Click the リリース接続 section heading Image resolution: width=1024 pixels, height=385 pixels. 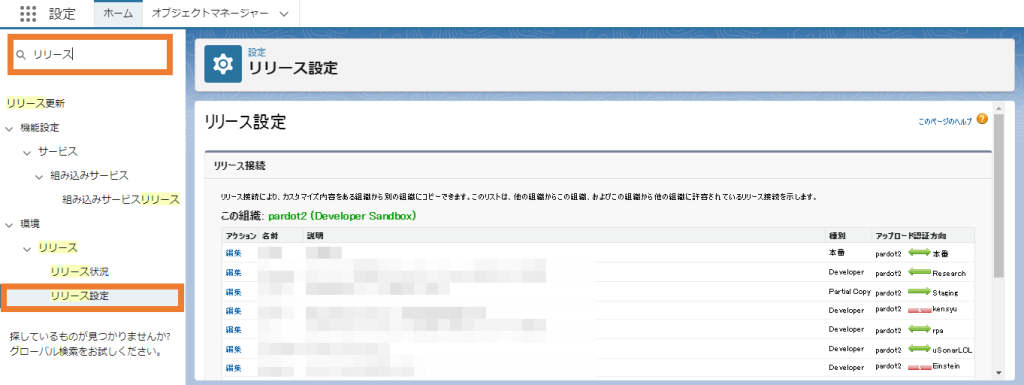pos(239,165)
